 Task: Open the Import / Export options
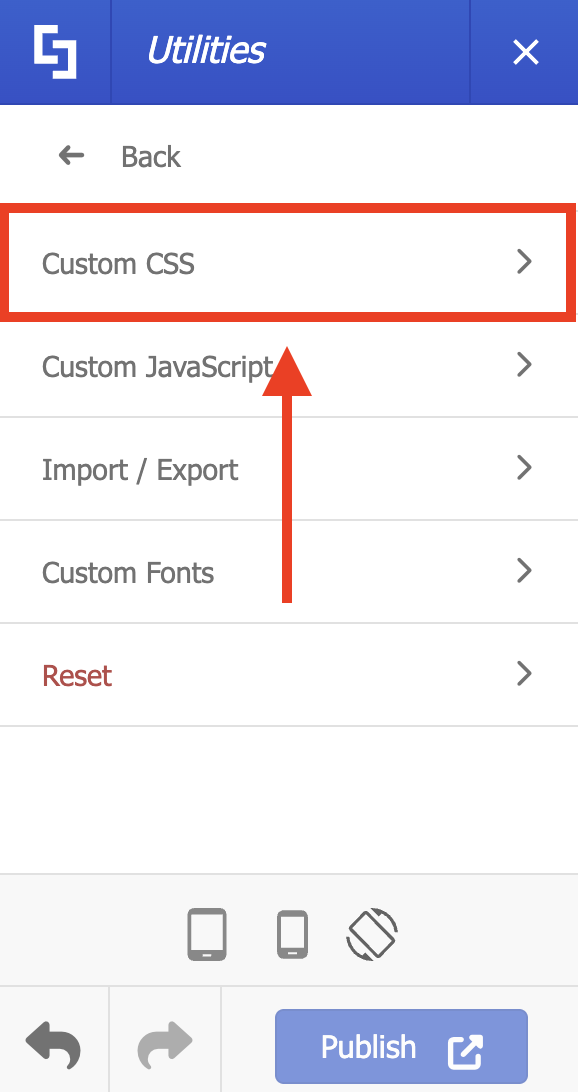523,468
